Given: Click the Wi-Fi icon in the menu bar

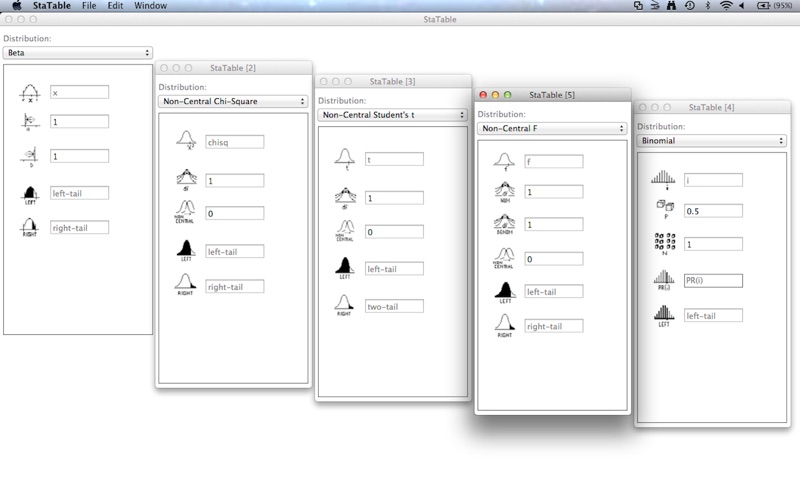Looking at the screenshot, I should (726, 6).
